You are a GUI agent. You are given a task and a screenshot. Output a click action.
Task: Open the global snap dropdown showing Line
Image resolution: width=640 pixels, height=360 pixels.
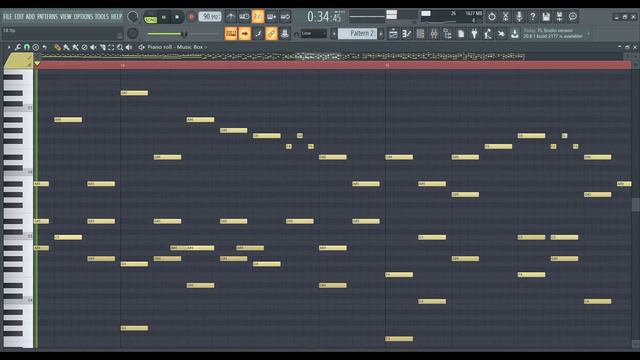click(313, 33)
